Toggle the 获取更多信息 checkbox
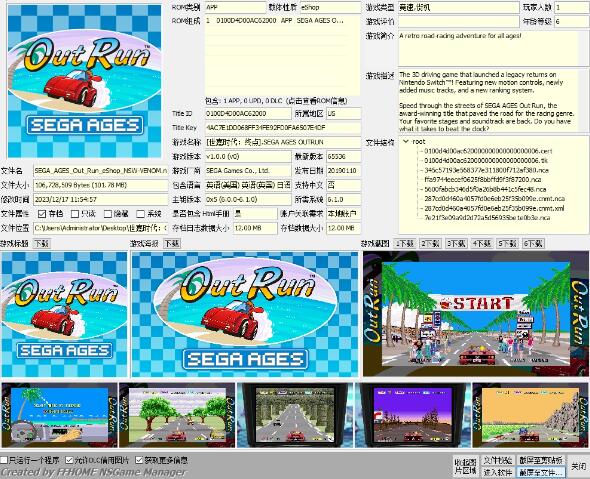The height and width of the screenshot is (479, 590). point(139,460)
